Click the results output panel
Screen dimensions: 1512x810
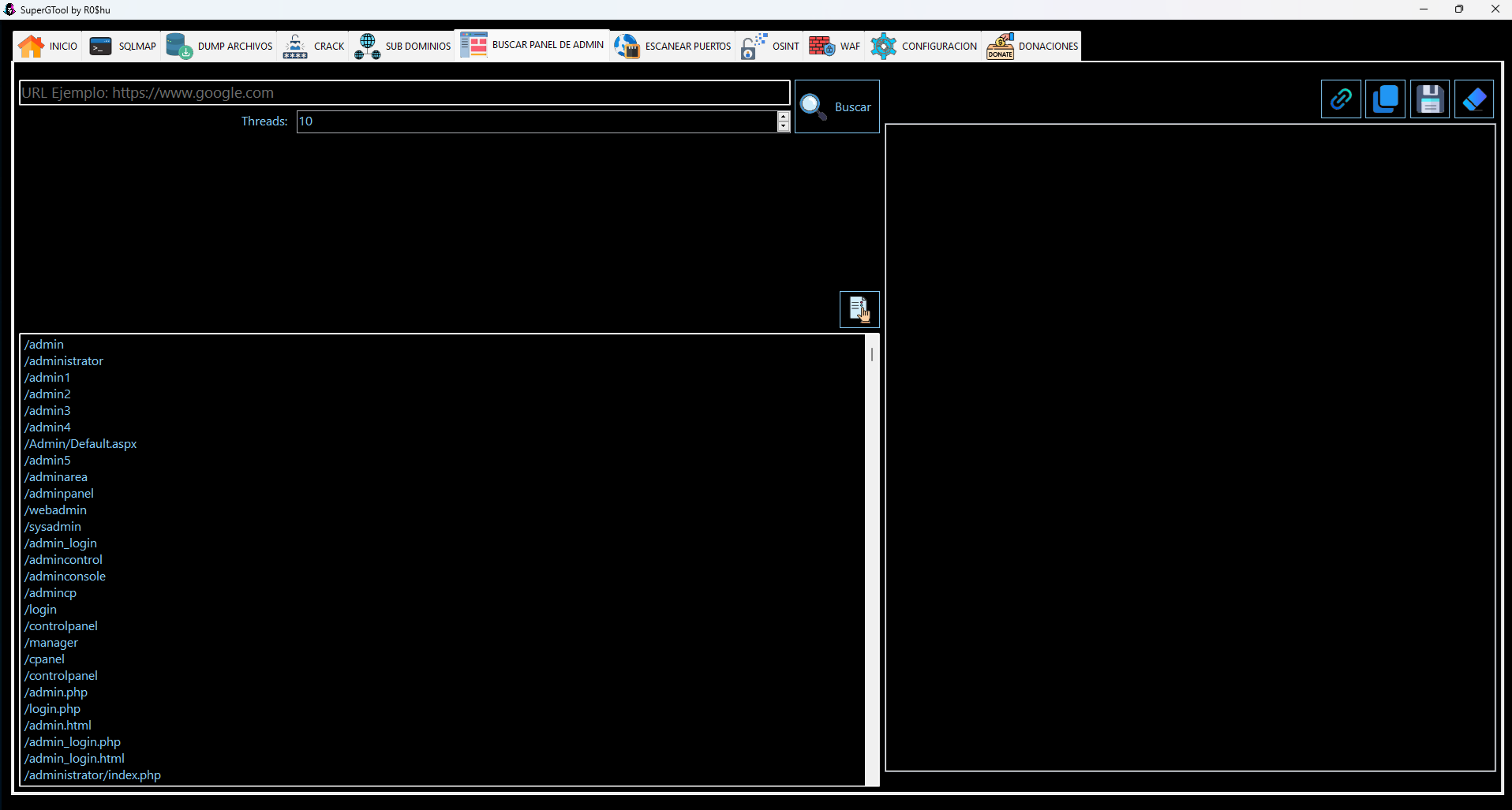[x=1190, y=447]
